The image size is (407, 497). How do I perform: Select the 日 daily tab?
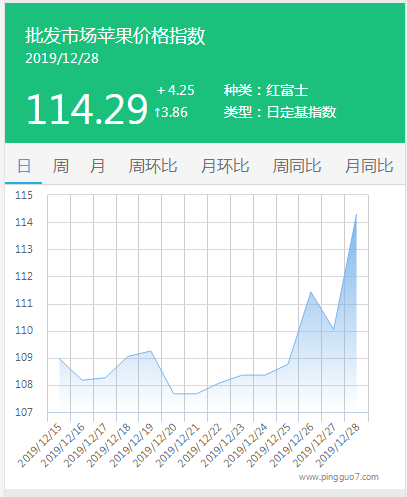point(24,166)
